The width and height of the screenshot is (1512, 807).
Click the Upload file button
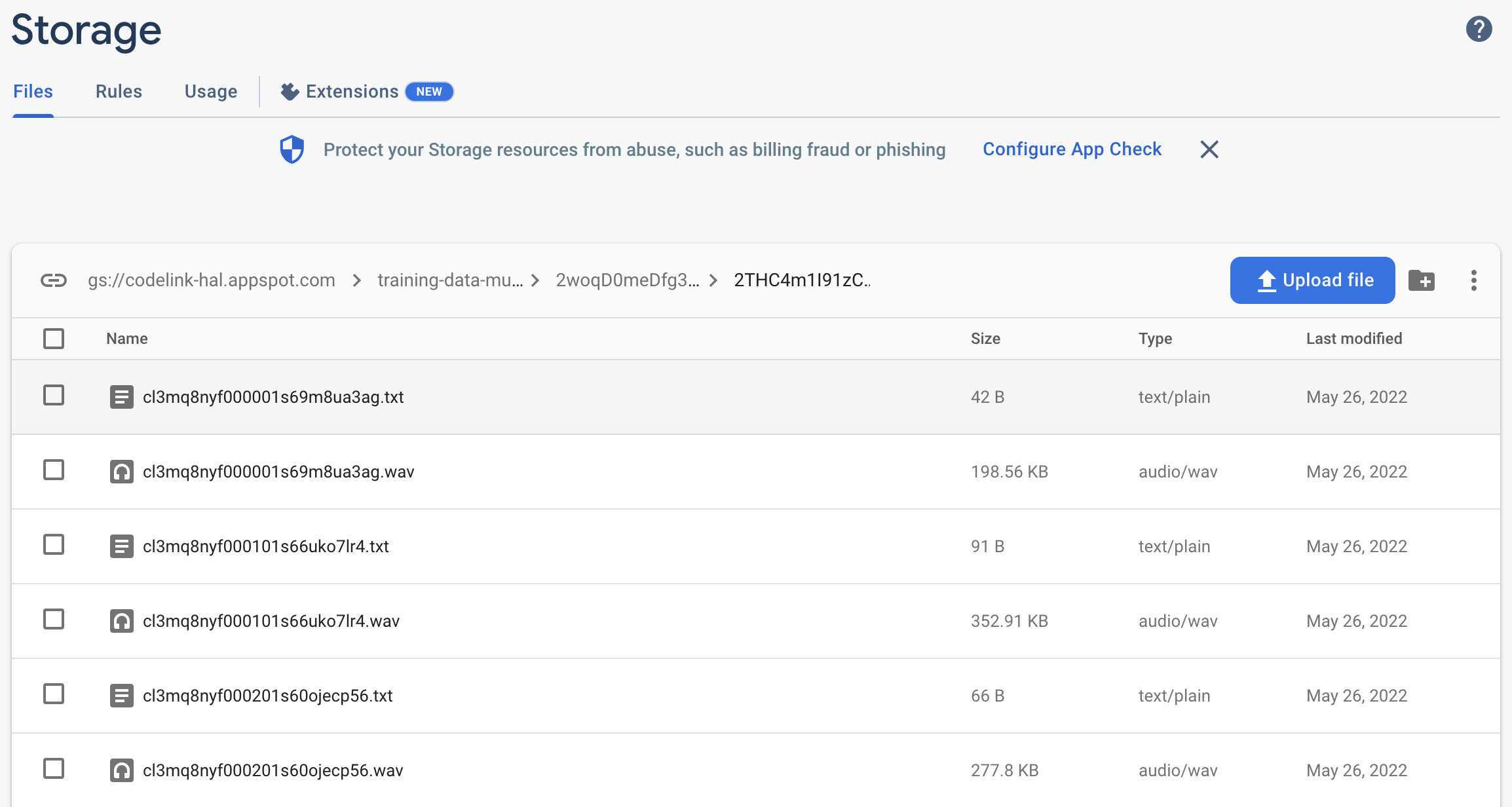[x=1313, y=280]
